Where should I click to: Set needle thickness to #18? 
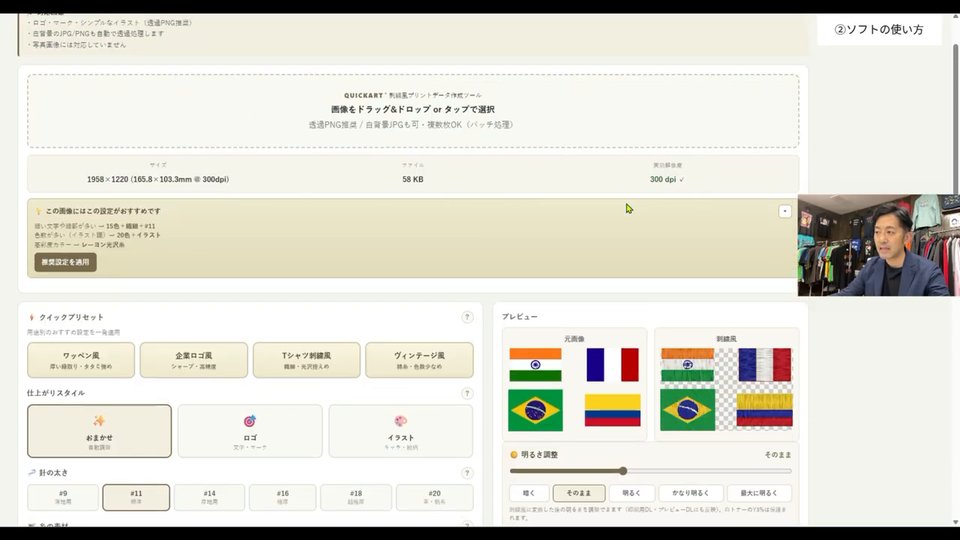(356, 497)
